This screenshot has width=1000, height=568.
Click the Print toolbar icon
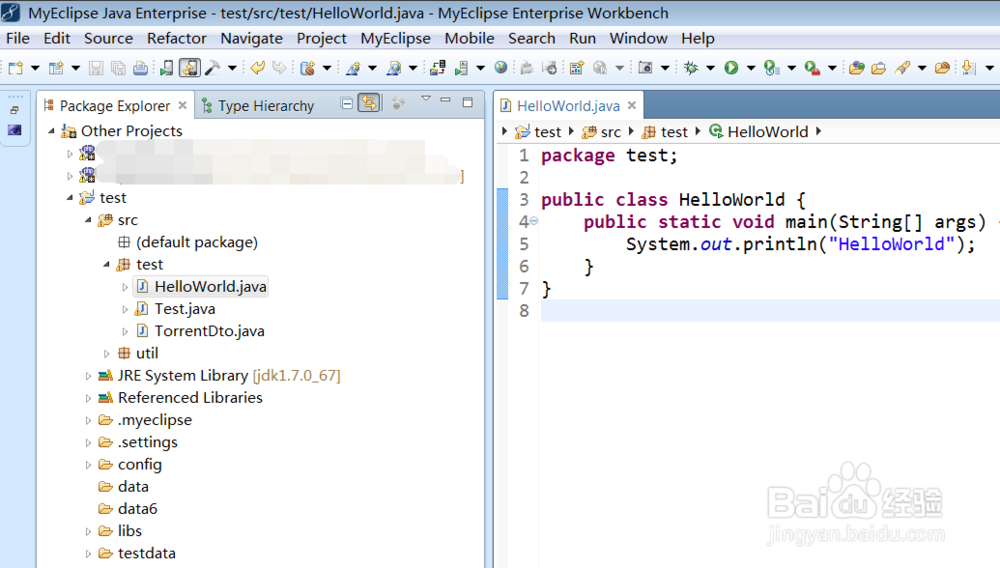140,68
